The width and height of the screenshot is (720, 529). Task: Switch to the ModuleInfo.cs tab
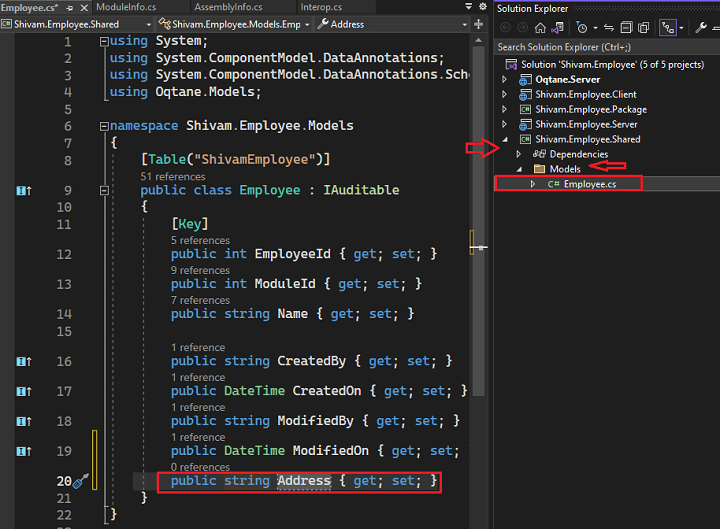click(126, 7)
